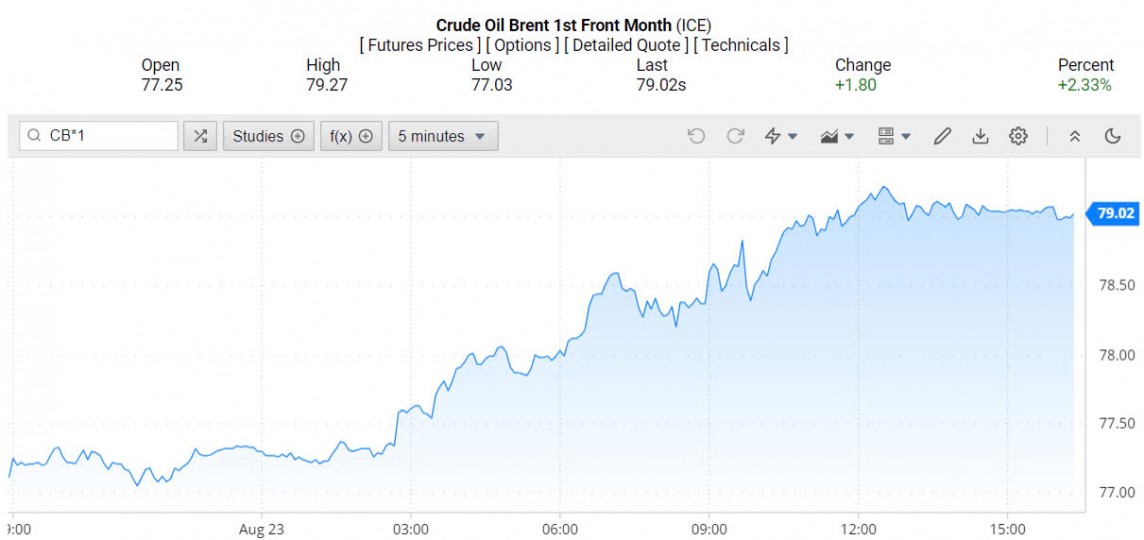Screen dimensions: 1144x540
Task: Open the lightning bolt events dropdown
Action: [780, 136]
